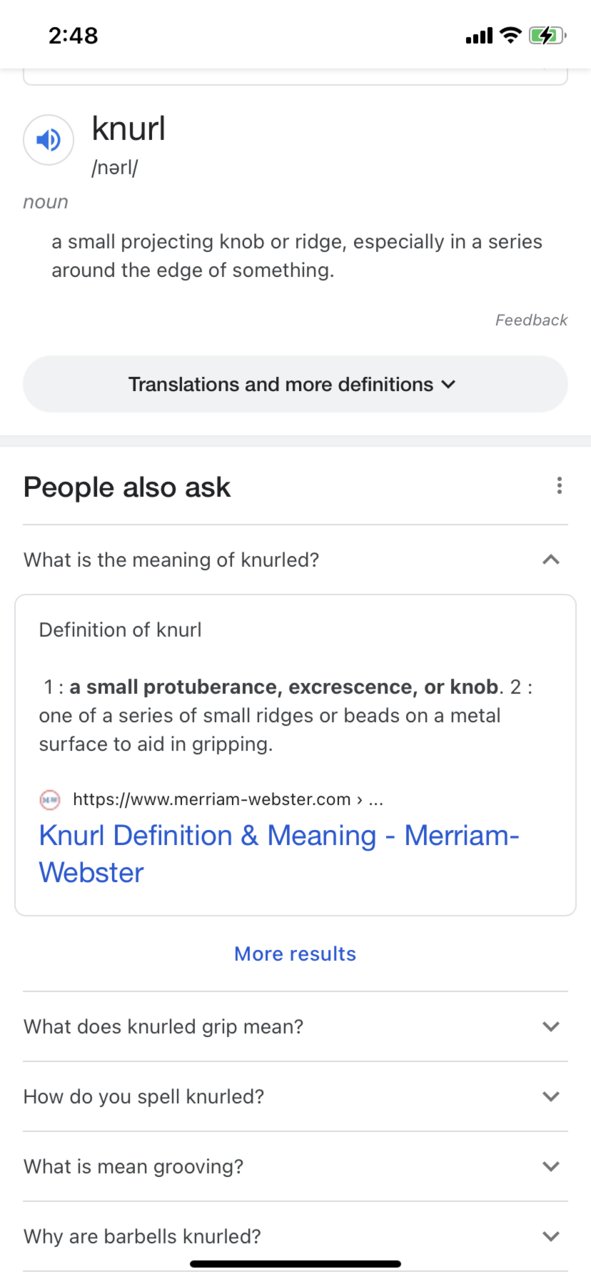Open the Knurl Definition & Meaning Merriam-Webster link
The image size is (591, 1279).
(x=279, y=854)
